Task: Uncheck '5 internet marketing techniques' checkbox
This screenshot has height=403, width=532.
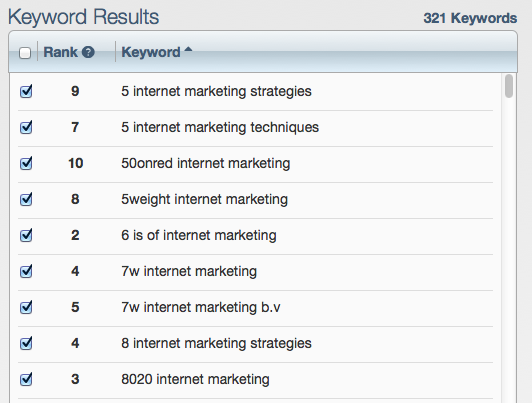Action: pyautogui.click(x=26, y=127)
